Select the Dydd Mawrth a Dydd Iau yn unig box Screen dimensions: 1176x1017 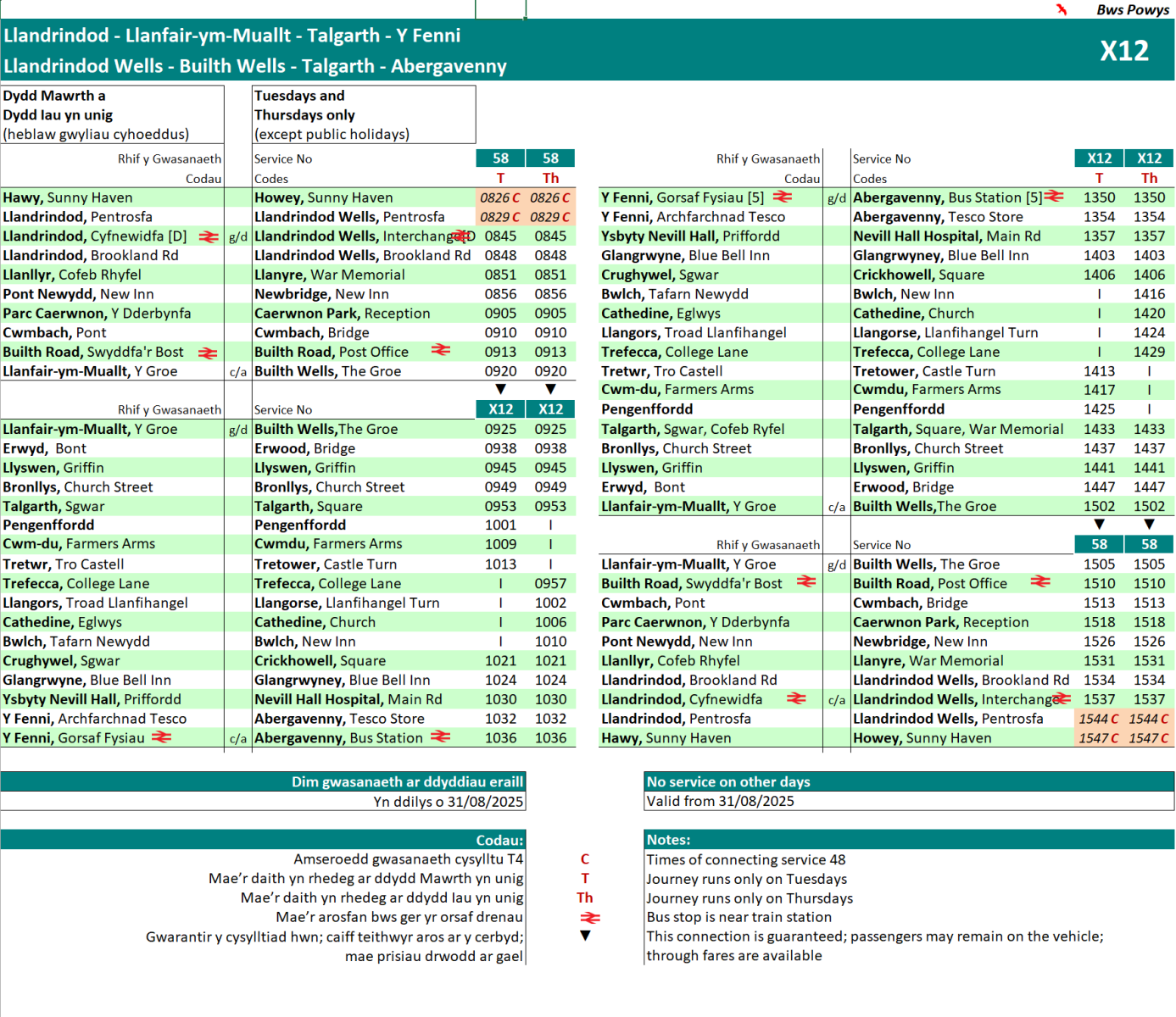(113, 114)
